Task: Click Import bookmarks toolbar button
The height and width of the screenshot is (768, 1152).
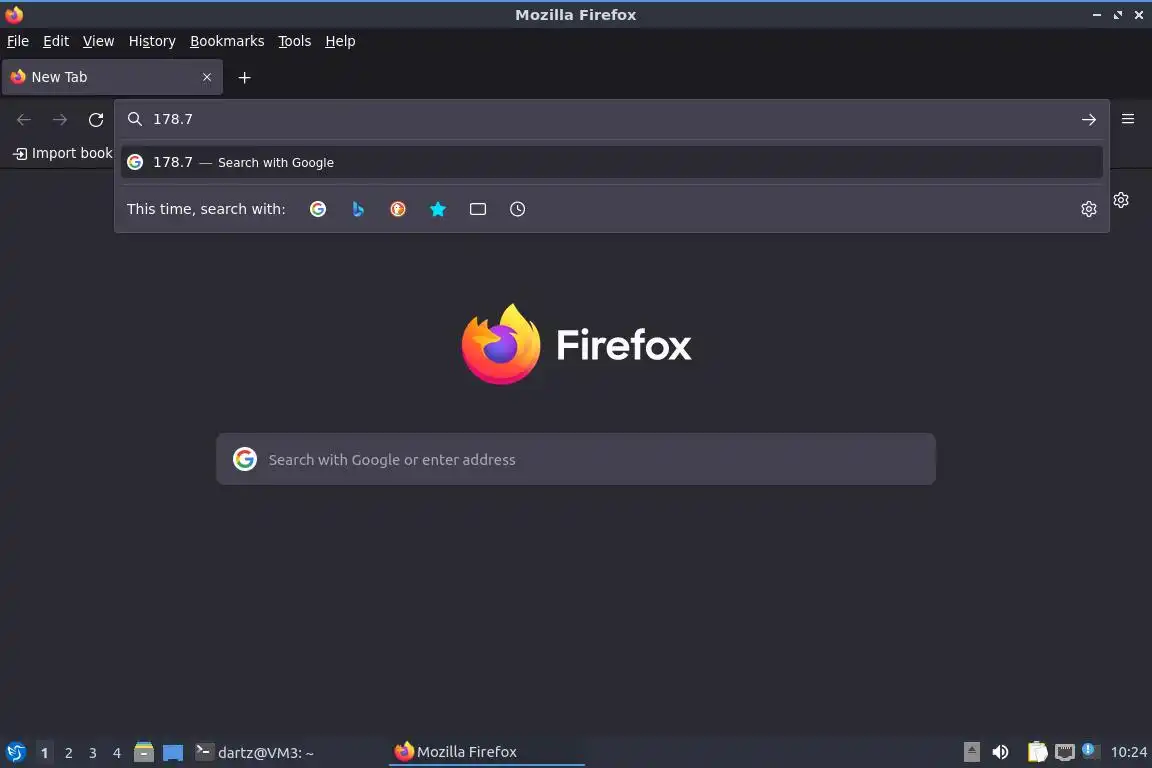Action: point(62,154)
